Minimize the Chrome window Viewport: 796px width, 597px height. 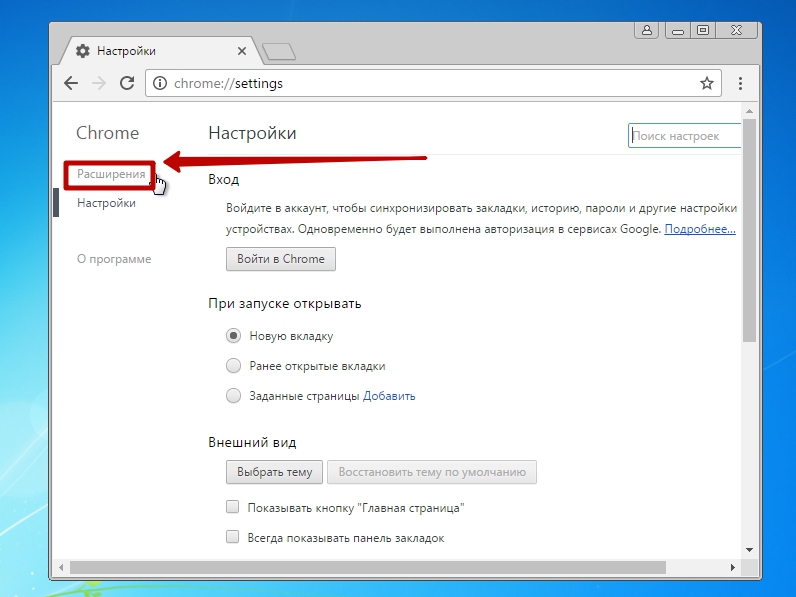677,31
